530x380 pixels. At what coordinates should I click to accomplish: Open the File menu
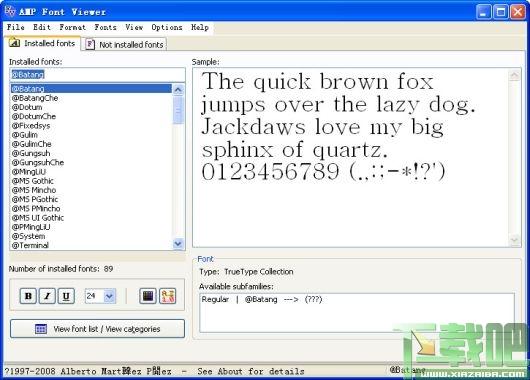pos(16,27)
